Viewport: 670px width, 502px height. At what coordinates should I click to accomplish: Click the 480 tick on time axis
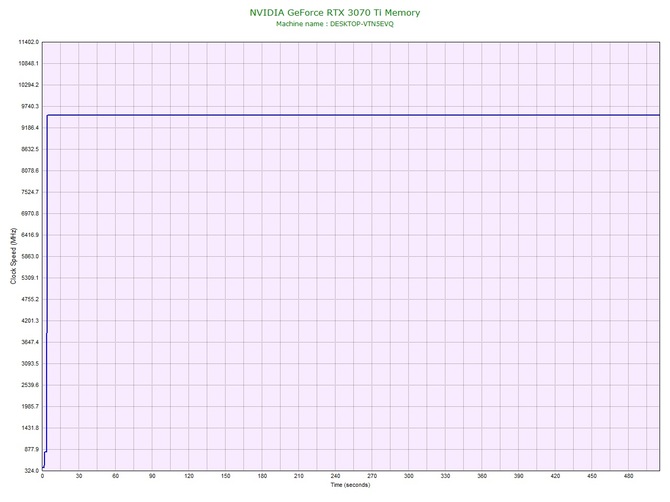(629, 476)
